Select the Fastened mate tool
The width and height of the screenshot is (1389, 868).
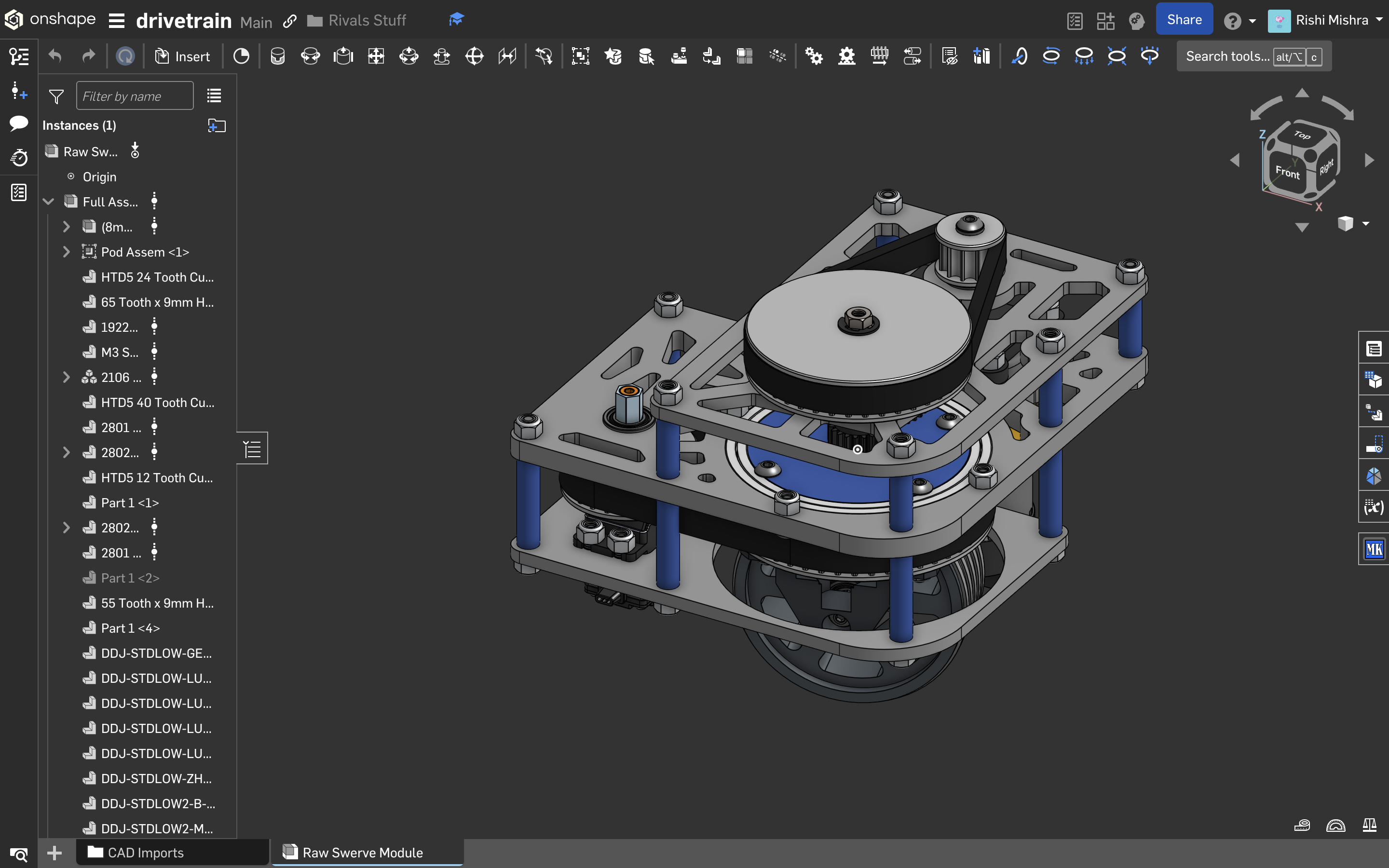[x=278, y=56]
